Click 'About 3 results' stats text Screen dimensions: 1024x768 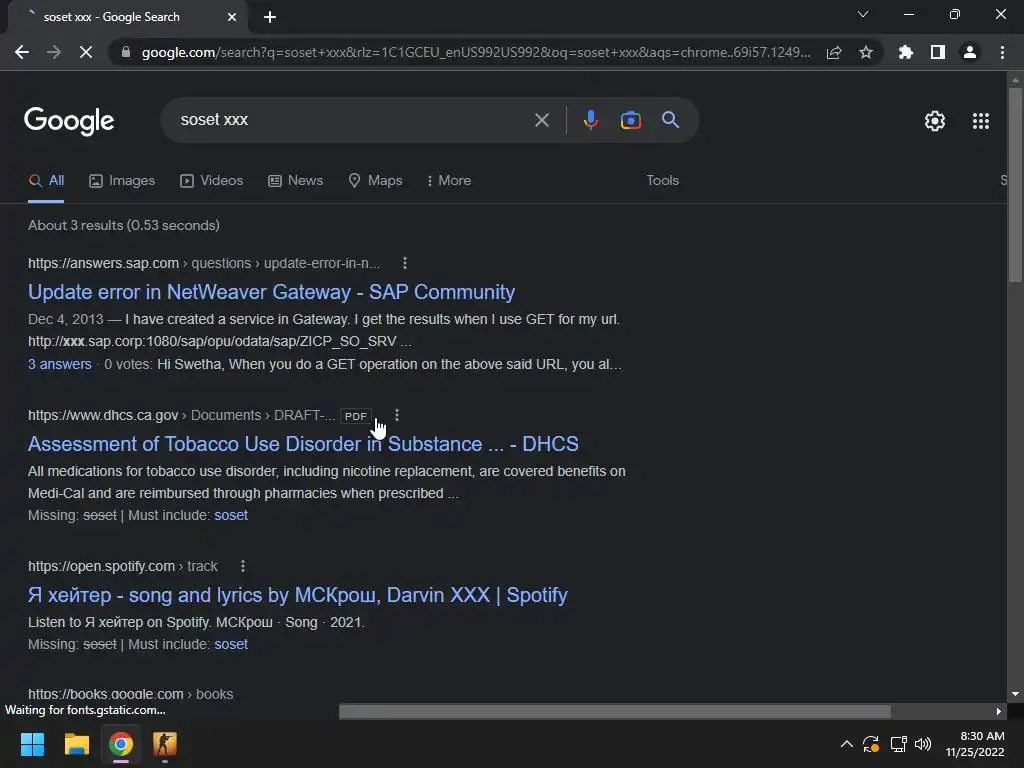click(x=123, y=225)
